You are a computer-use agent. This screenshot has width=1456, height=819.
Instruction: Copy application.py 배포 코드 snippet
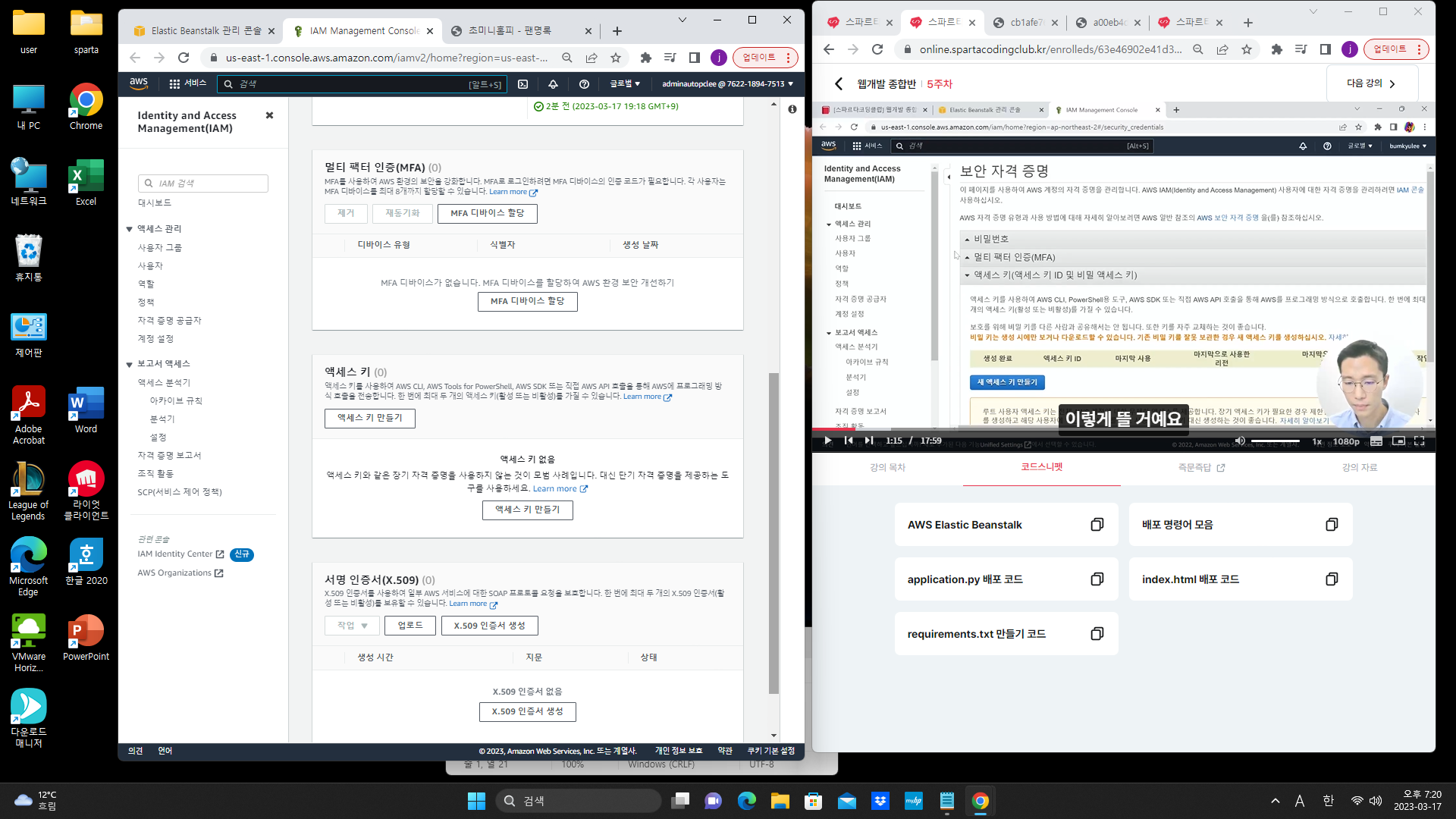click(x=1097, y=579)
